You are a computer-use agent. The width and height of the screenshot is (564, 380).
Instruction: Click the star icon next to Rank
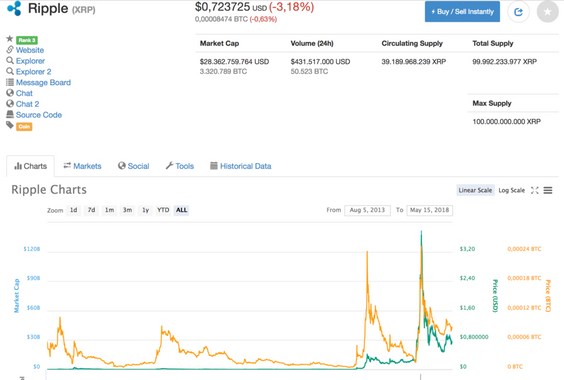pos(10,39)
